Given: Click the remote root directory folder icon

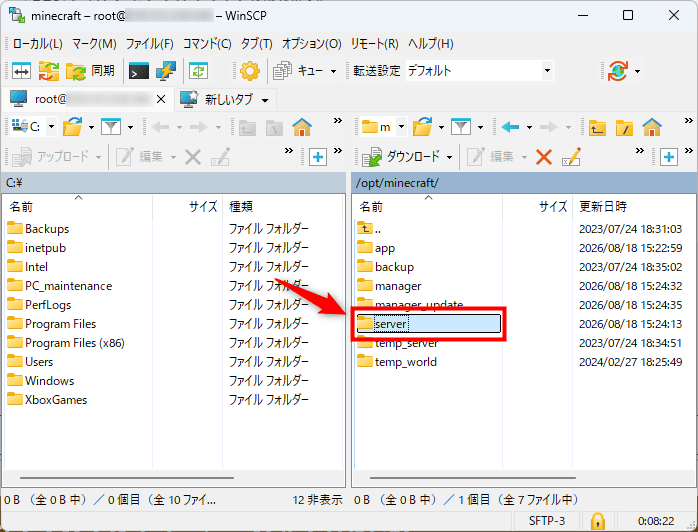Looking at the screenshot, I should (x=624, y=128).
